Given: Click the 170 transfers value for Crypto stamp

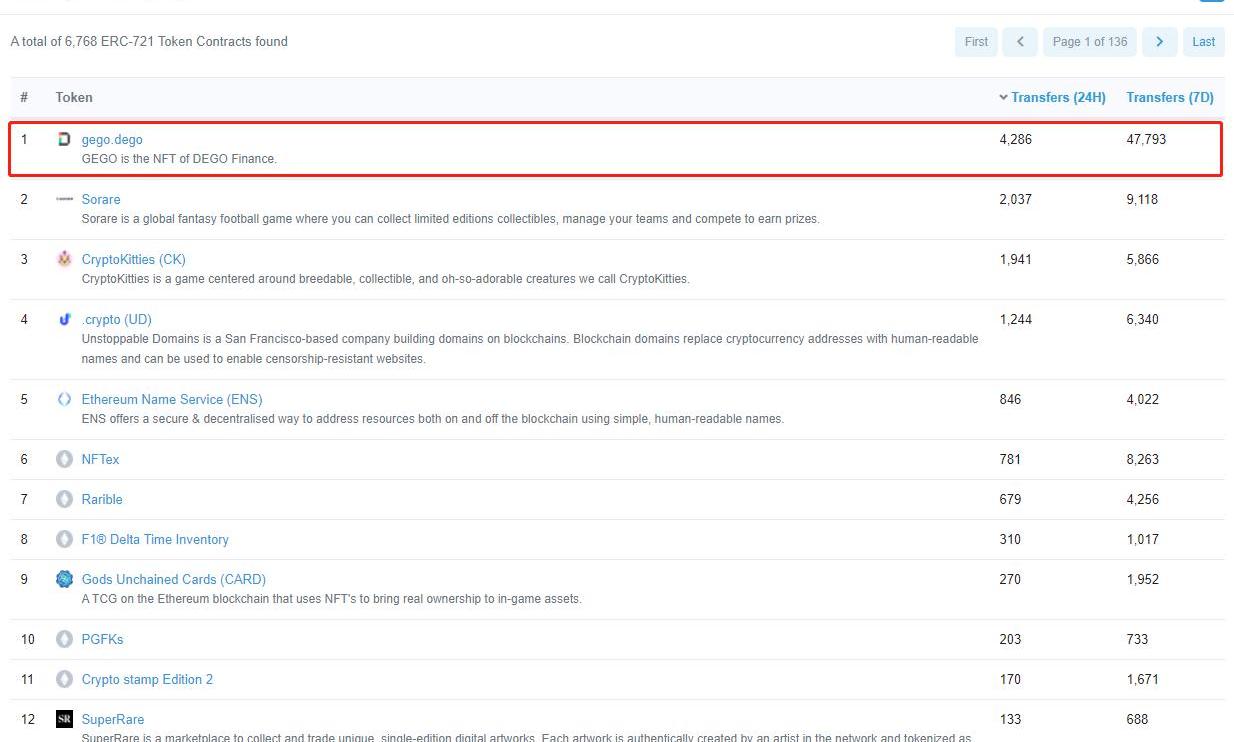Looking at the screenshot, I should click(1010, 679).
